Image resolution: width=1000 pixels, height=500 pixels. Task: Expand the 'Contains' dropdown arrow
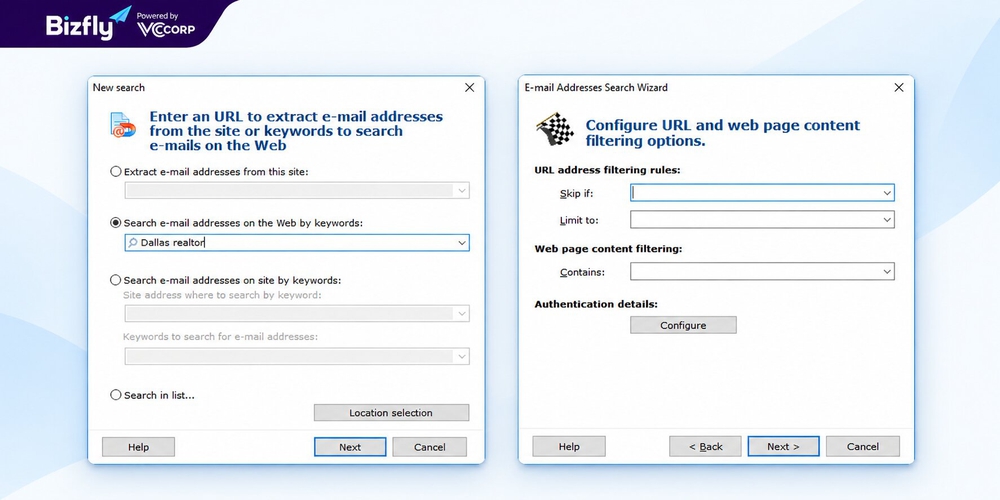point(886,272)
